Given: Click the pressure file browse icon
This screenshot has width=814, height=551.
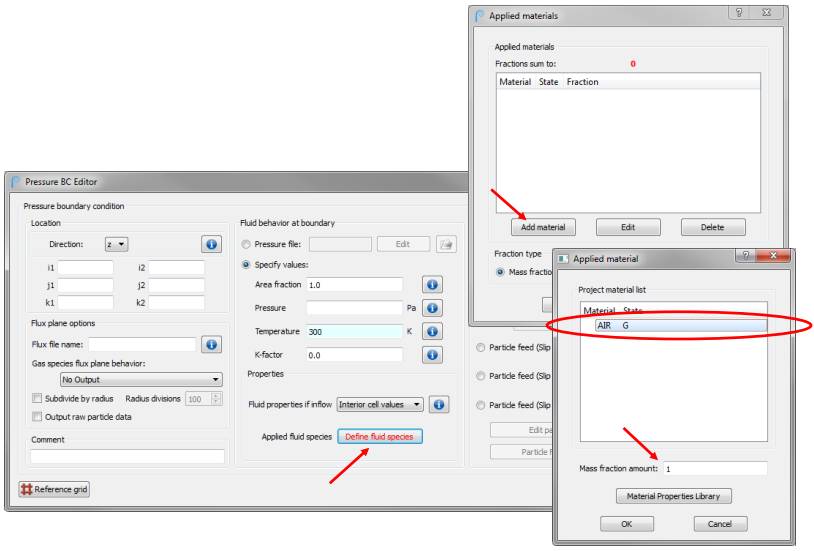Looking at the screenshot, I should click(x=446, y=244).
